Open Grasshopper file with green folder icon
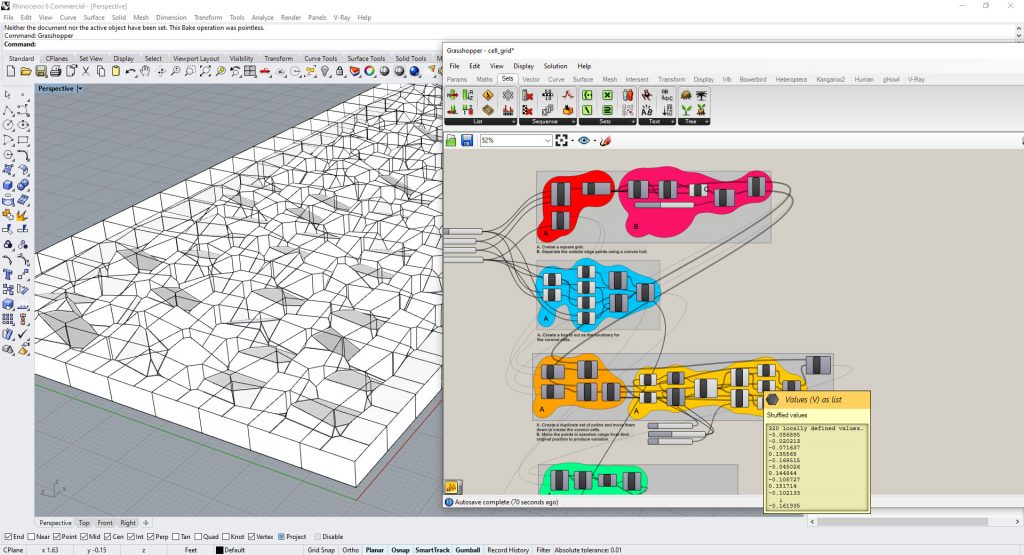The image size is (1024, 555). pyautogui.click(x=452, y=141)
